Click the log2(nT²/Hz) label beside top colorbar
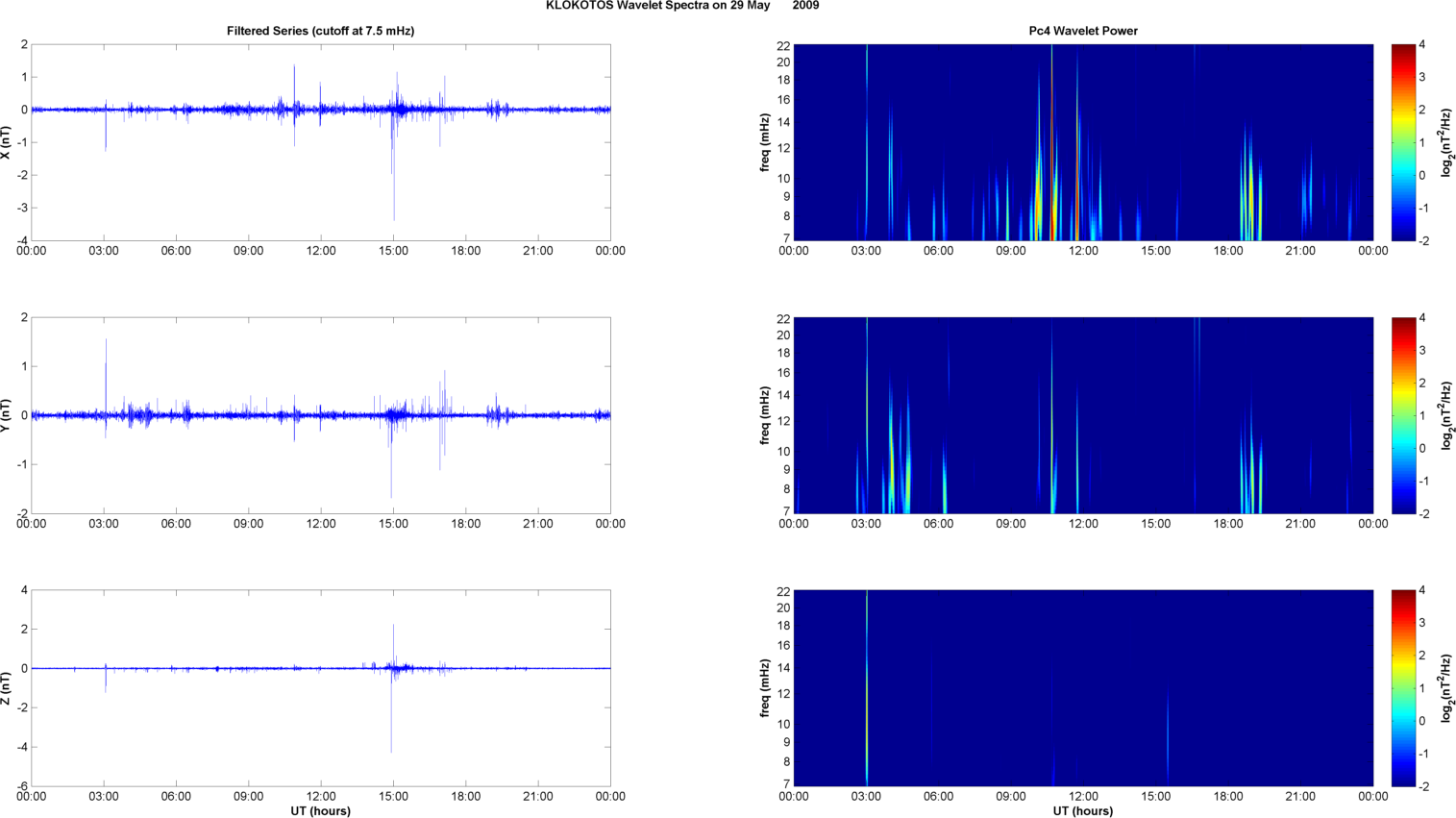1456x818 pixels. point(1447,142)
